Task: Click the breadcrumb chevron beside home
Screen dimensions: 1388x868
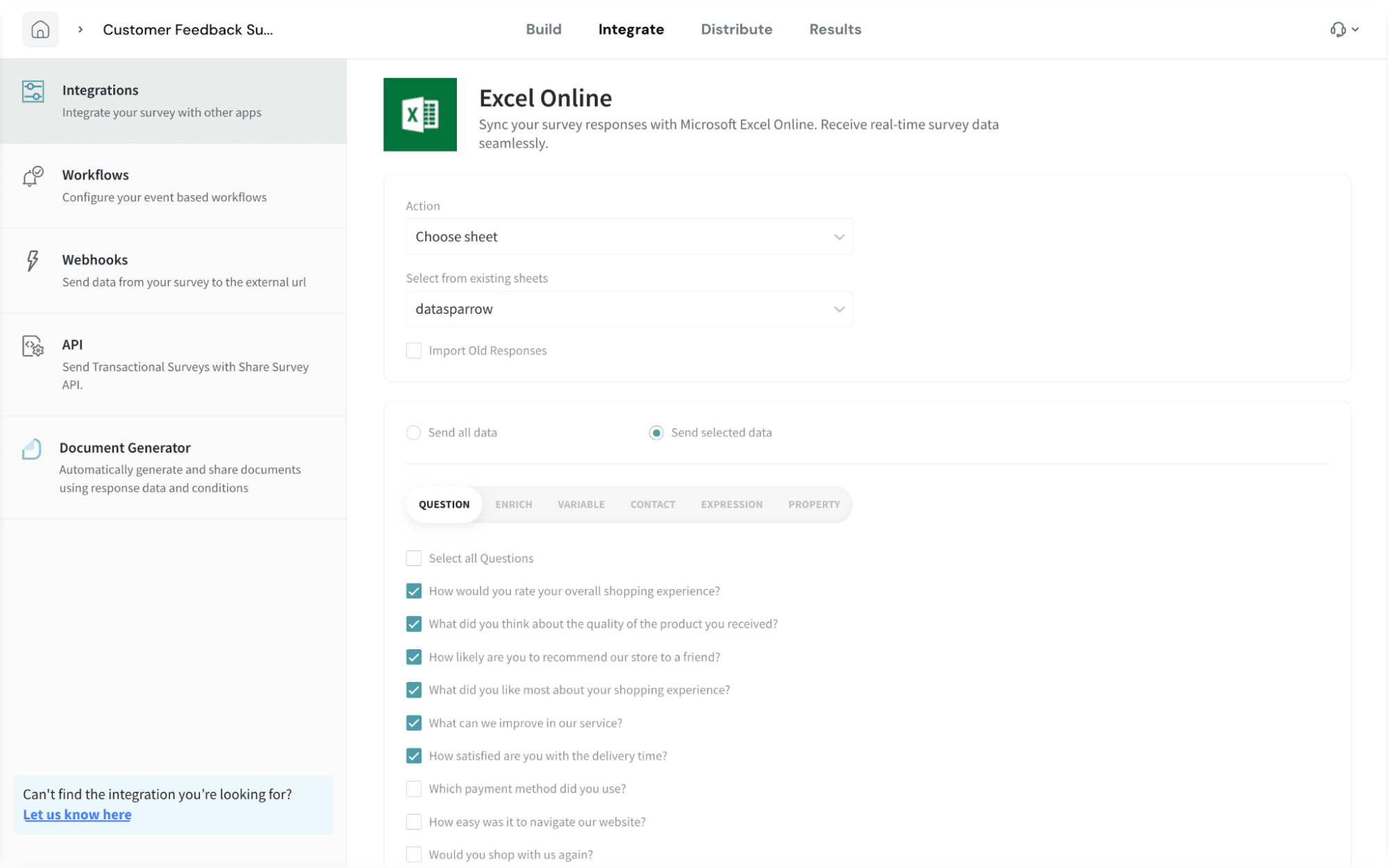Action: point(81,29)
